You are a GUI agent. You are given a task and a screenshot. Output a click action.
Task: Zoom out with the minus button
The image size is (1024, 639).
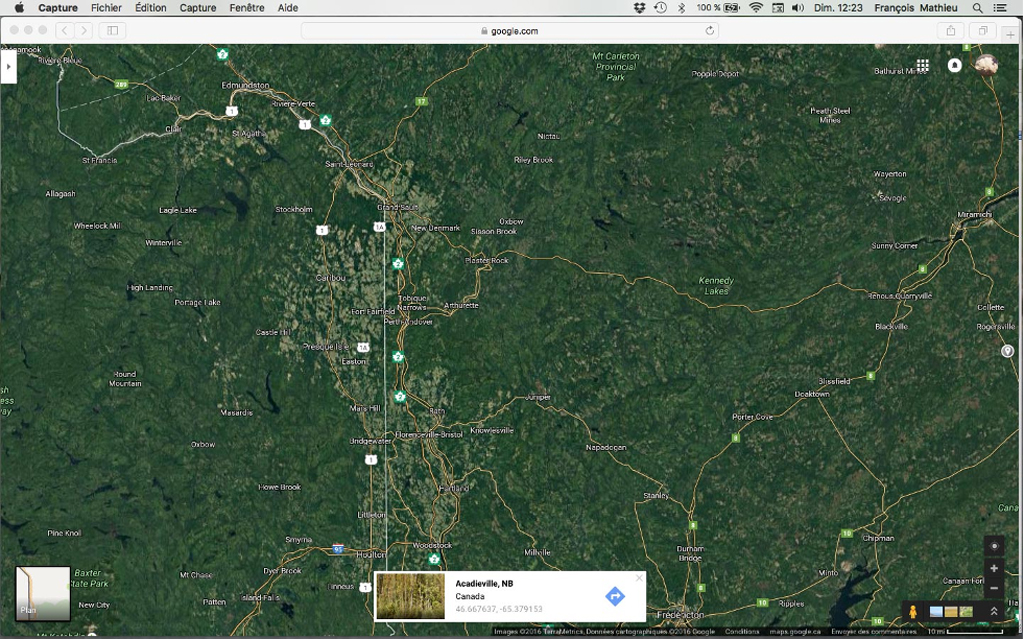coord(993,588)
